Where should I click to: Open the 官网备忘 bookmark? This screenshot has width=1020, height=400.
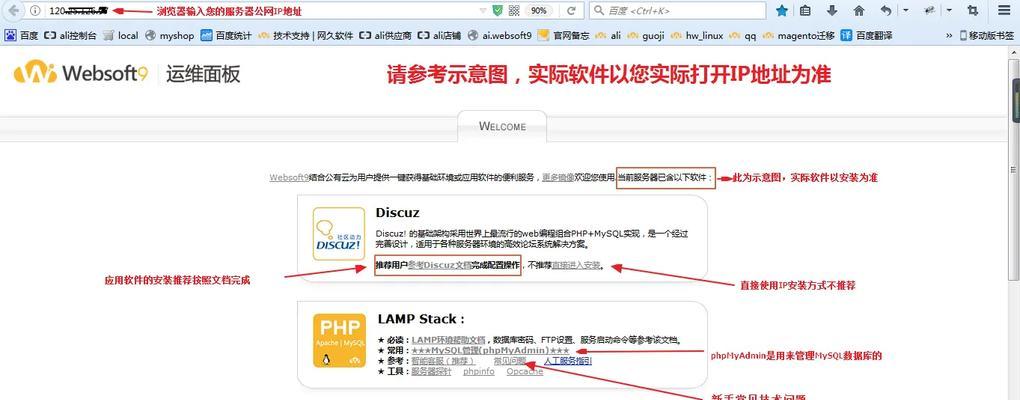[x=563, y=36]
